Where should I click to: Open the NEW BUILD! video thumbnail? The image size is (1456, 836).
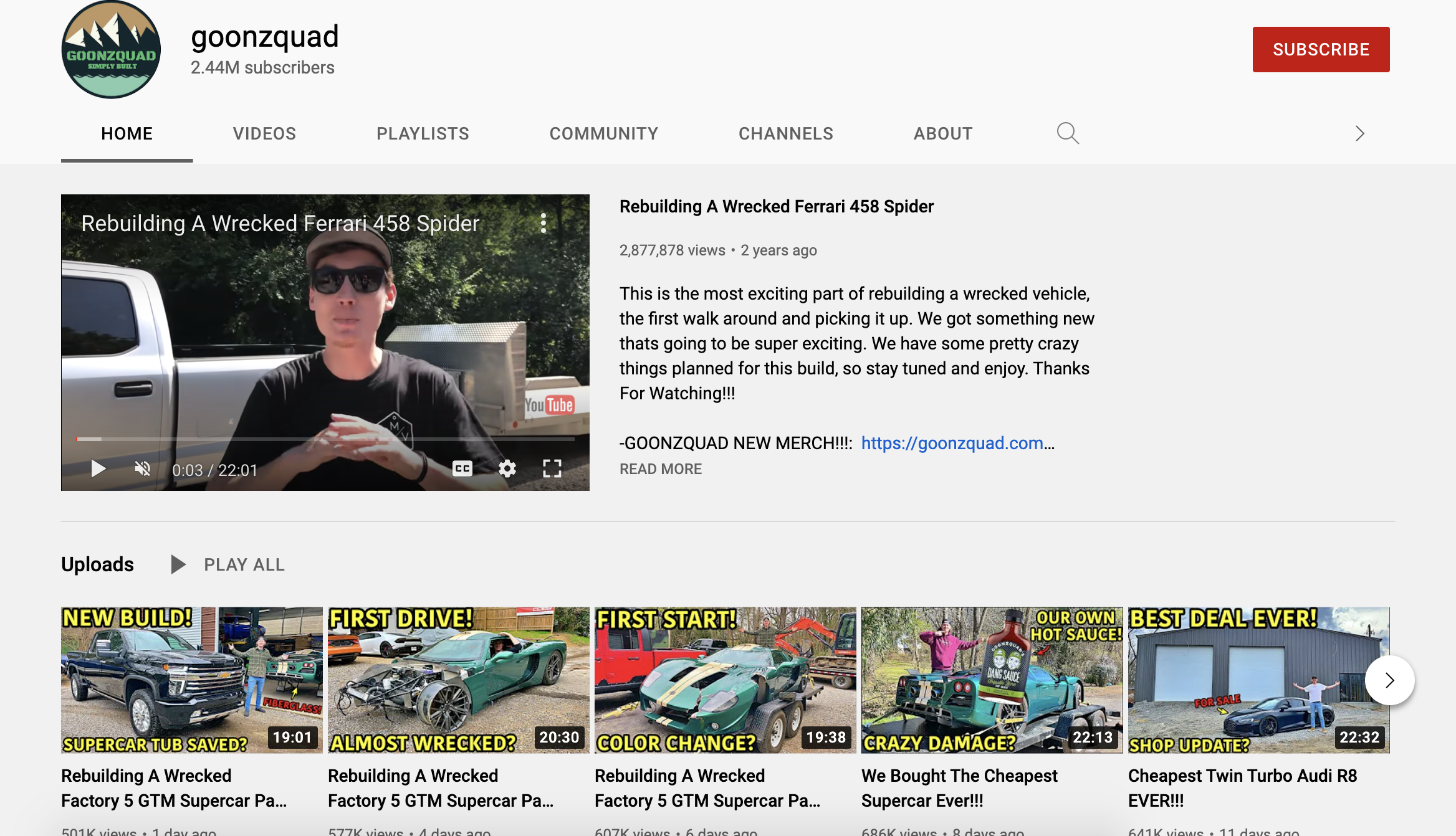pyautogui.click(x=192, y=680)
